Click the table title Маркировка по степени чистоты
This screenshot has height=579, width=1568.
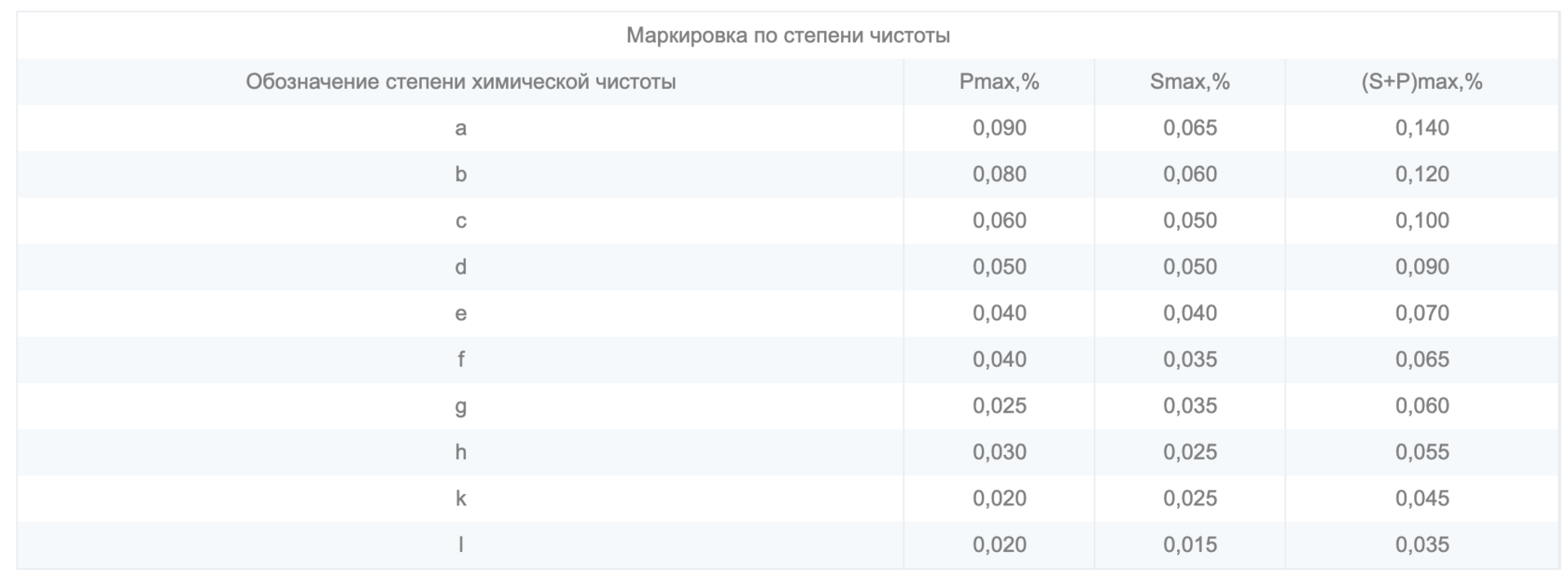(x=788, y=35)
